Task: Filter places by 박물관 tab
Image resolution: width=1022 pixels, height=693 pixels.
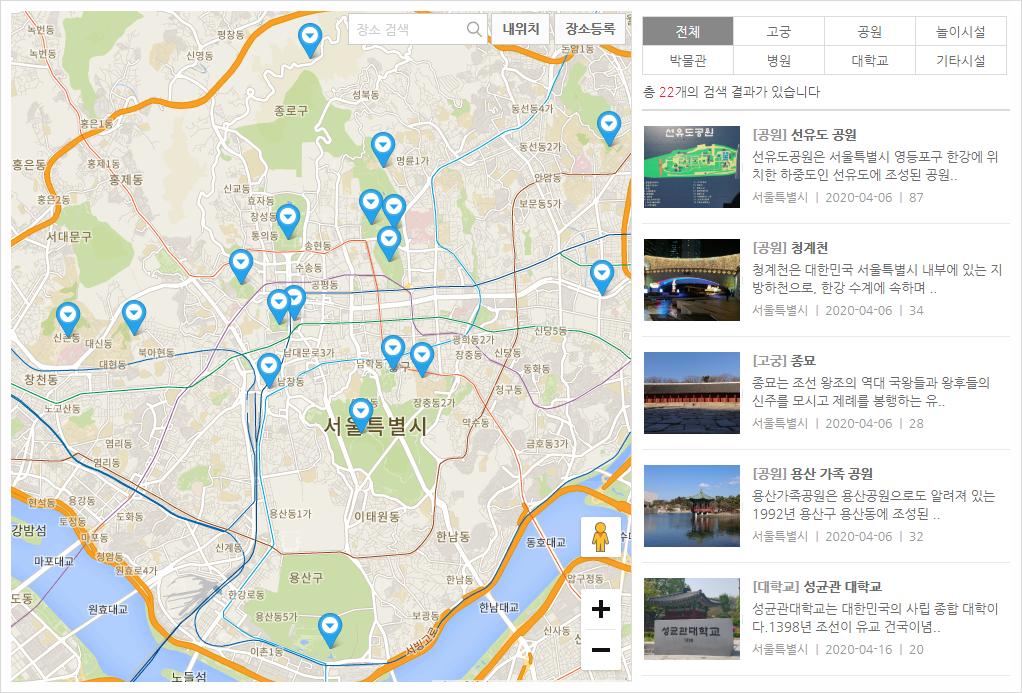Action: pyautogui.click(x=688, y=60)
